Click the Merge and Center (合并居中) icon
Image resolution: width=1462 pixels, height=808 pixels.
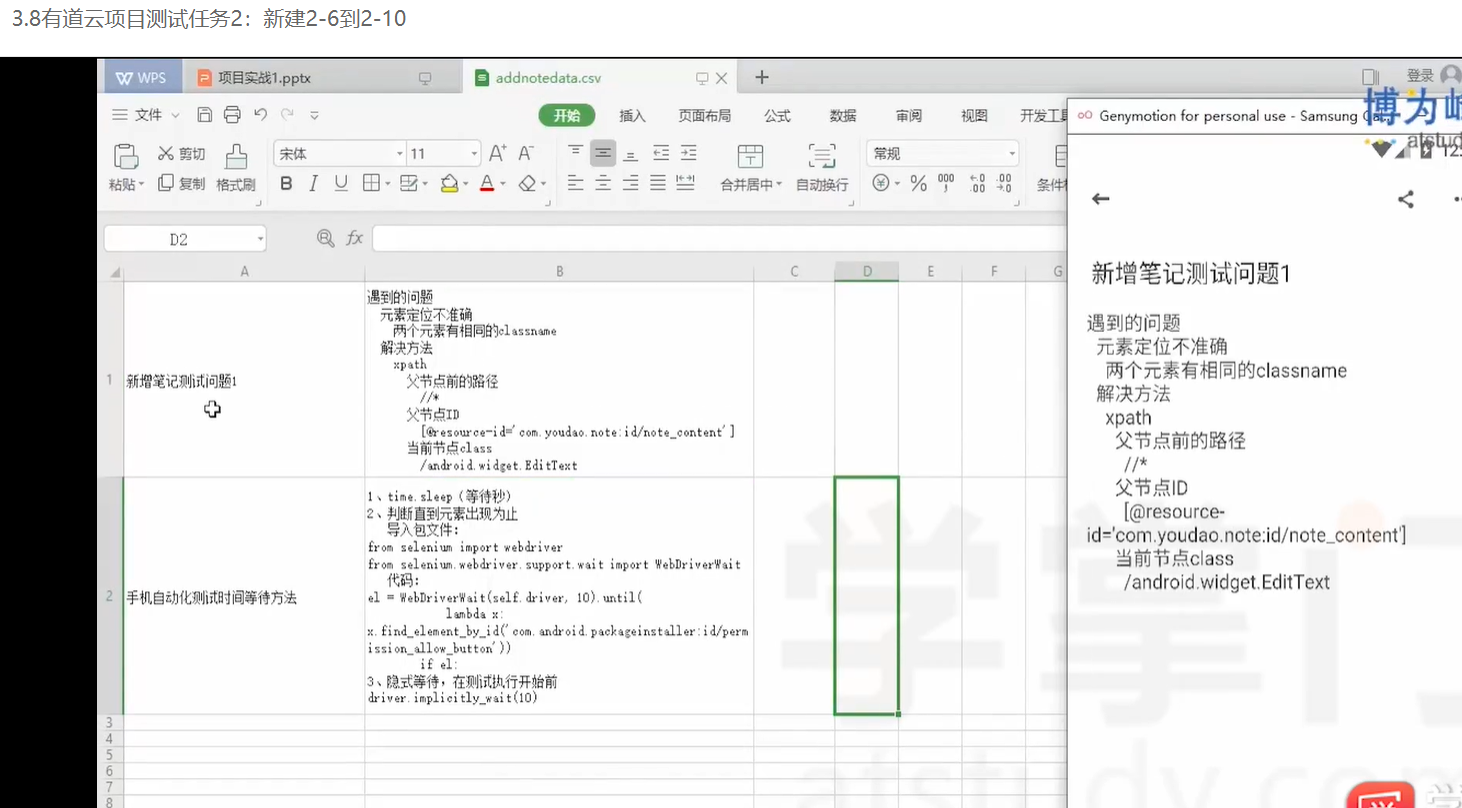(x=750, y=156)
